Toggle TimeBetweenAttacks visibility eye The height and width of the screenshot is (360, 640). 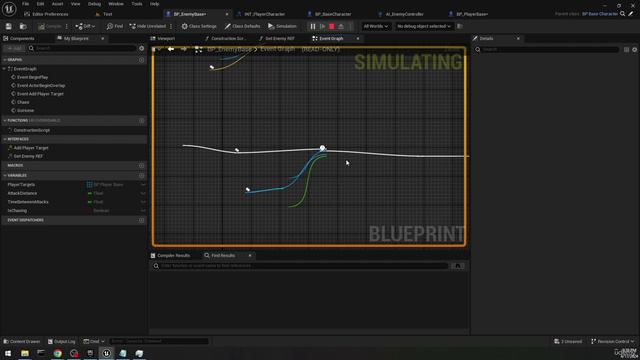tap(143, 202)
